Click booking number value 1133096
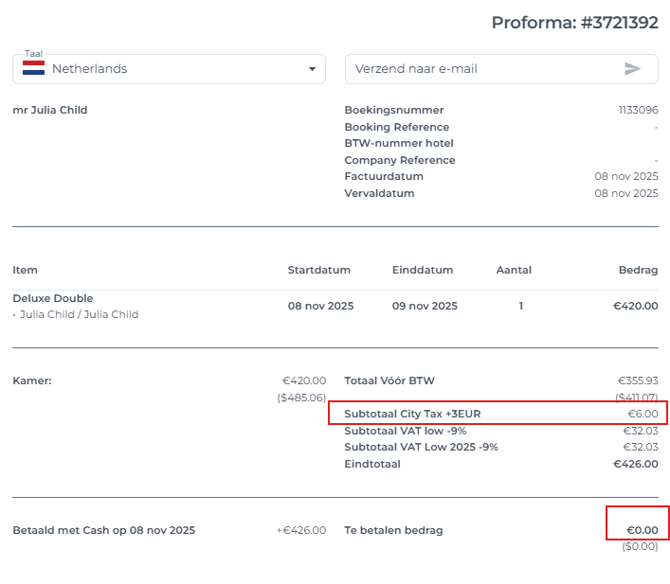Viewport: 670px width, 584px height. 638,110
